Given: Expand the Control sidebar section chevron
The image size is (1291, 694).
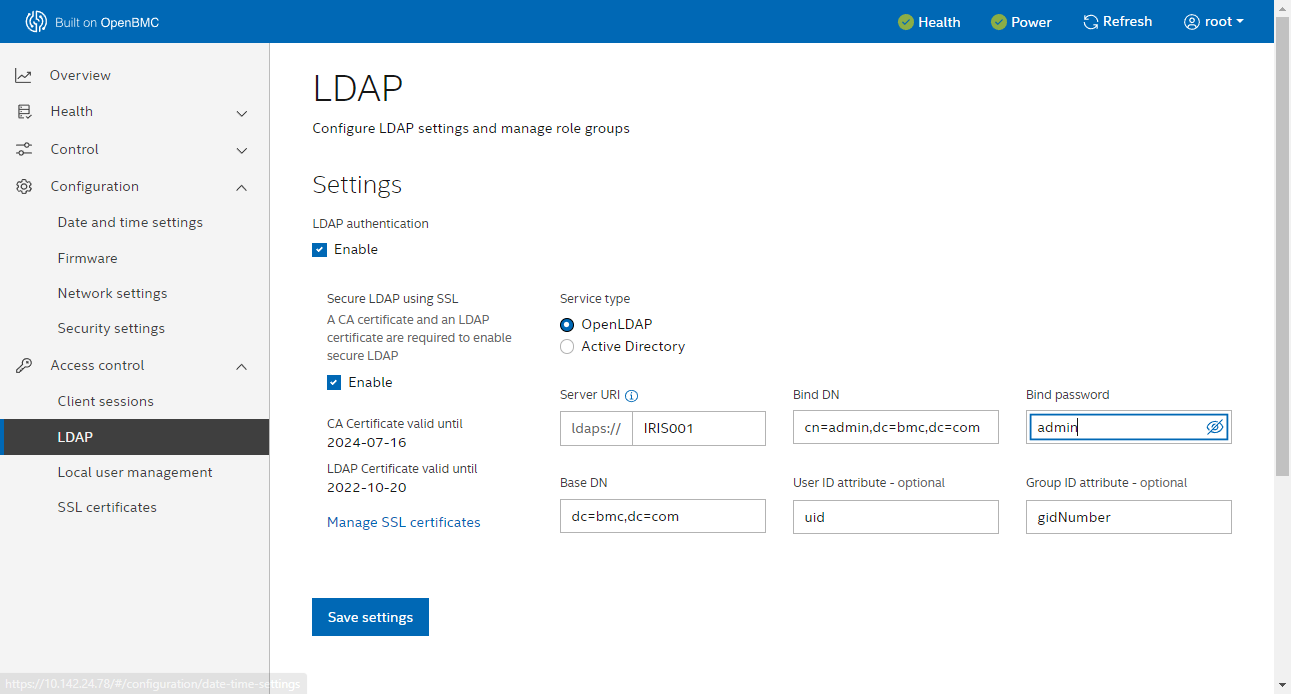Looking at the screenshot, I should 242,151.
